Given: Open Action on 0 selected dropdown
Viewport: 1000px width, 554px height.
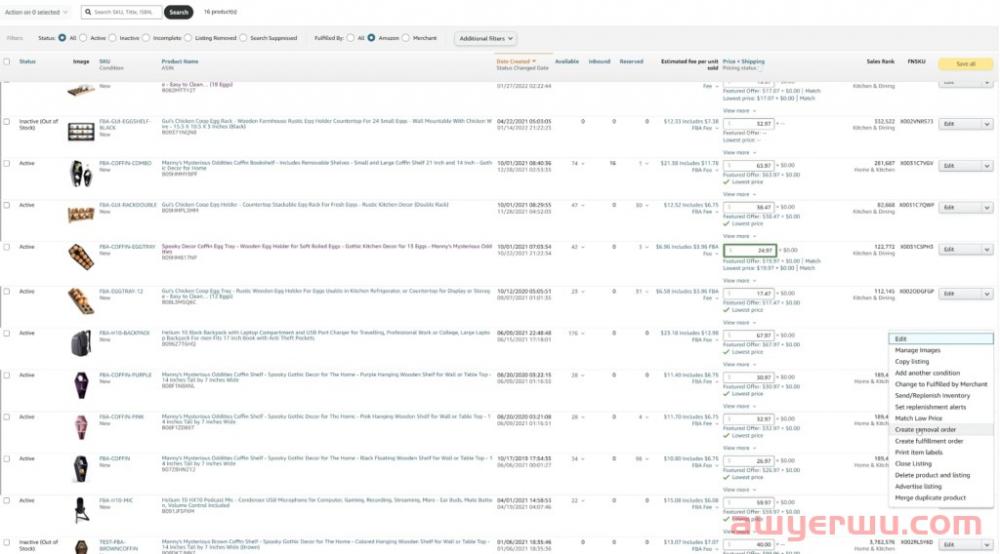Looking at the screenshot, I should coord(36,12).
